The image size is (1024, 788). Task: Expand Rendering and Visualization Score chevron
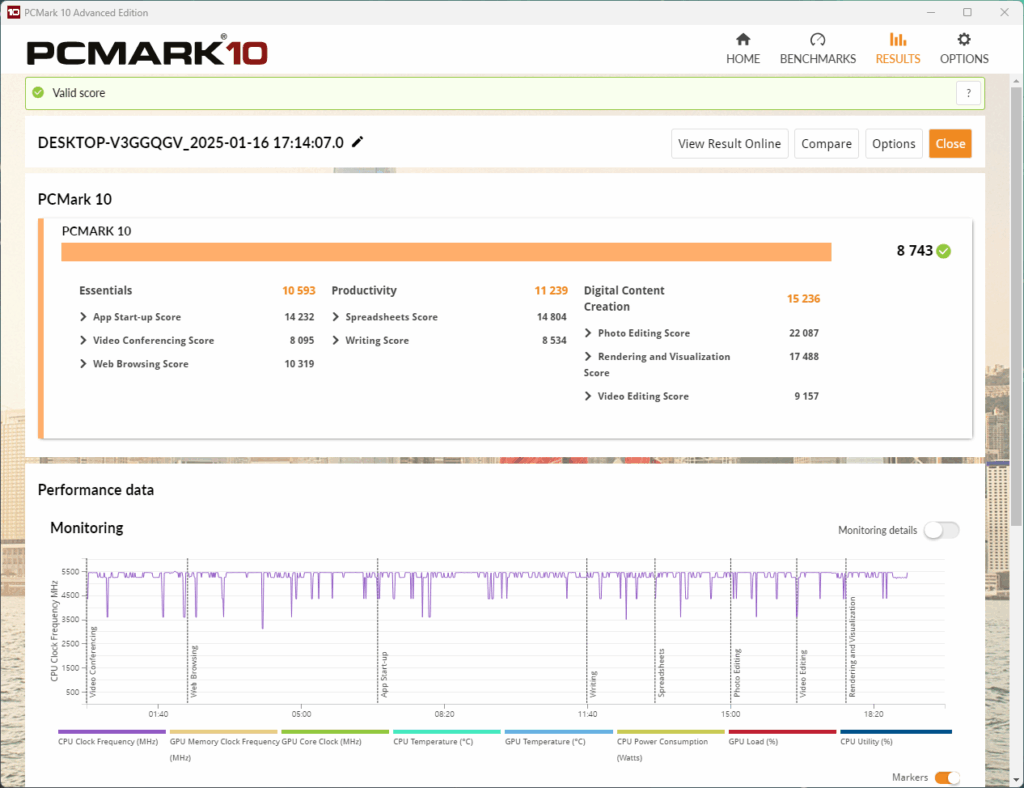[x=588, y=356]
